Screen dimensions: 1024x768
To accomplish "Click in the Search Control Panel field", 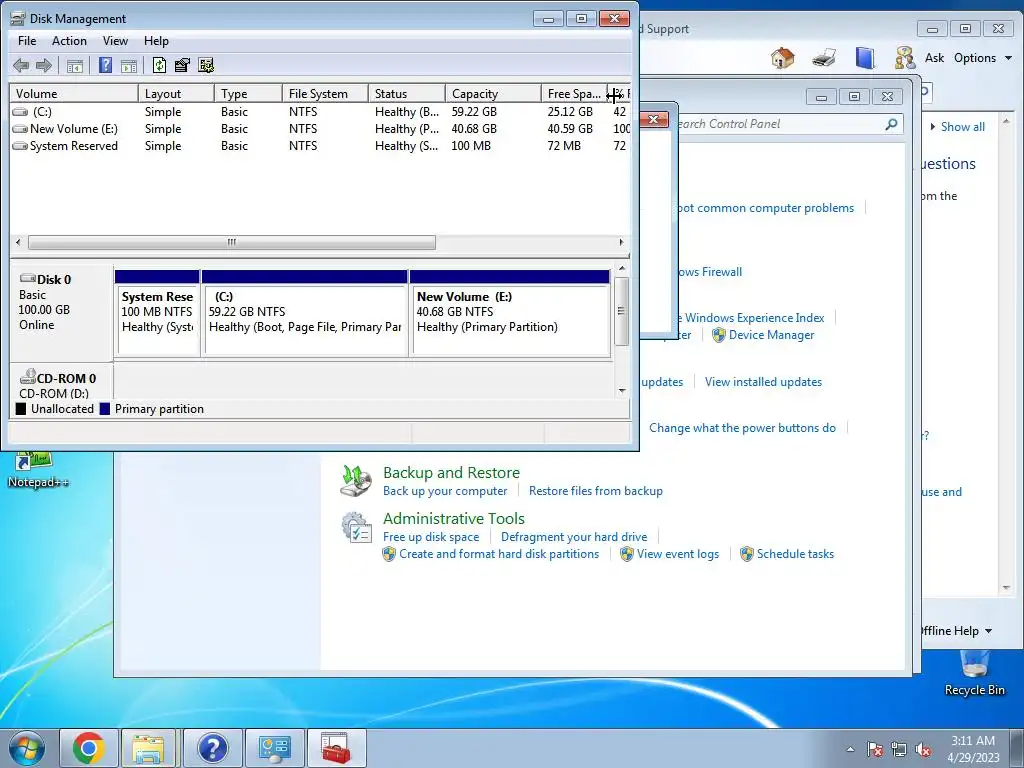I will coord(780,124).
